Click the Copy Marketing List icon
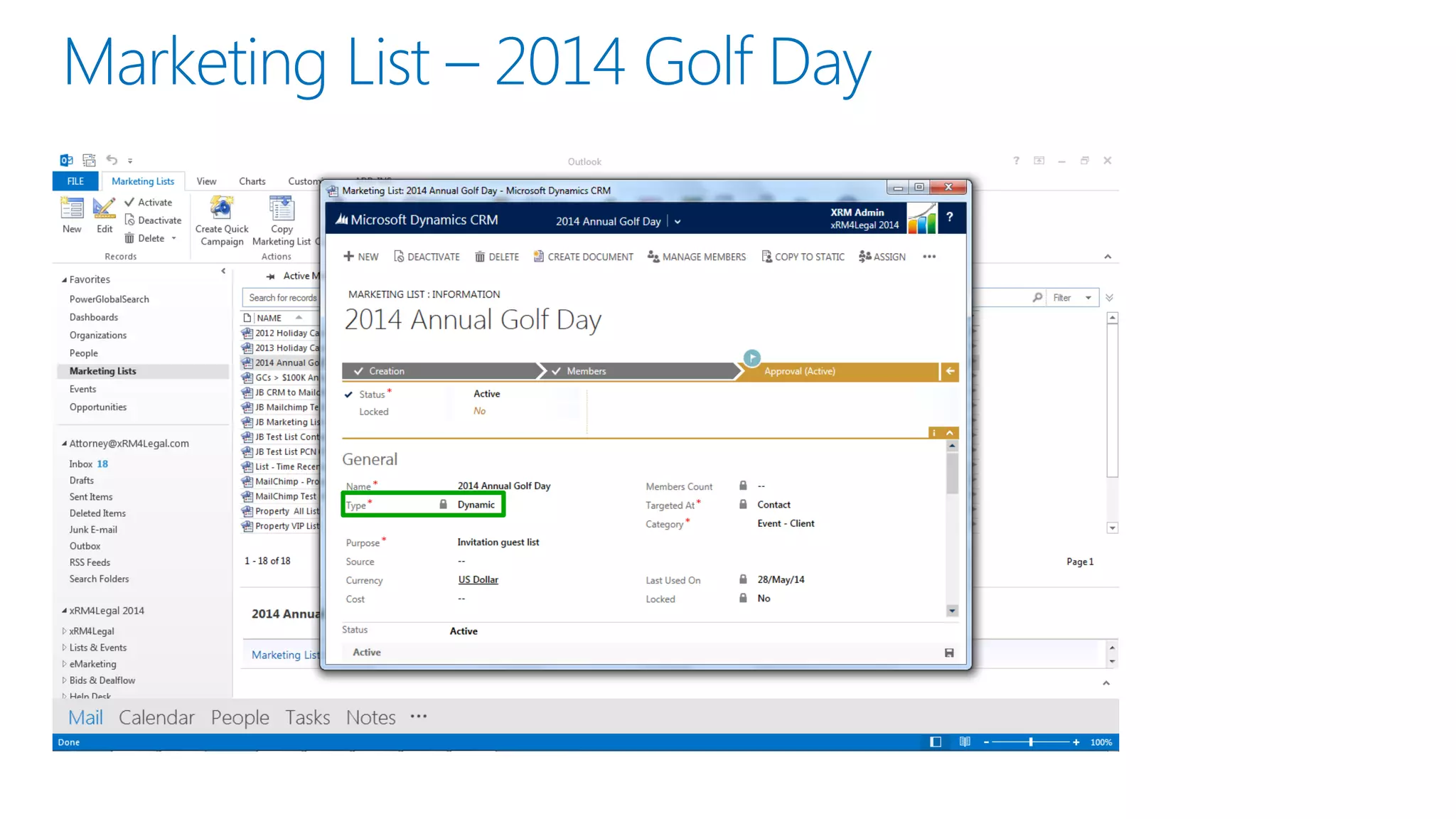Image resolution: width=1456 pixels, height=819 pixels. [282, 208]
